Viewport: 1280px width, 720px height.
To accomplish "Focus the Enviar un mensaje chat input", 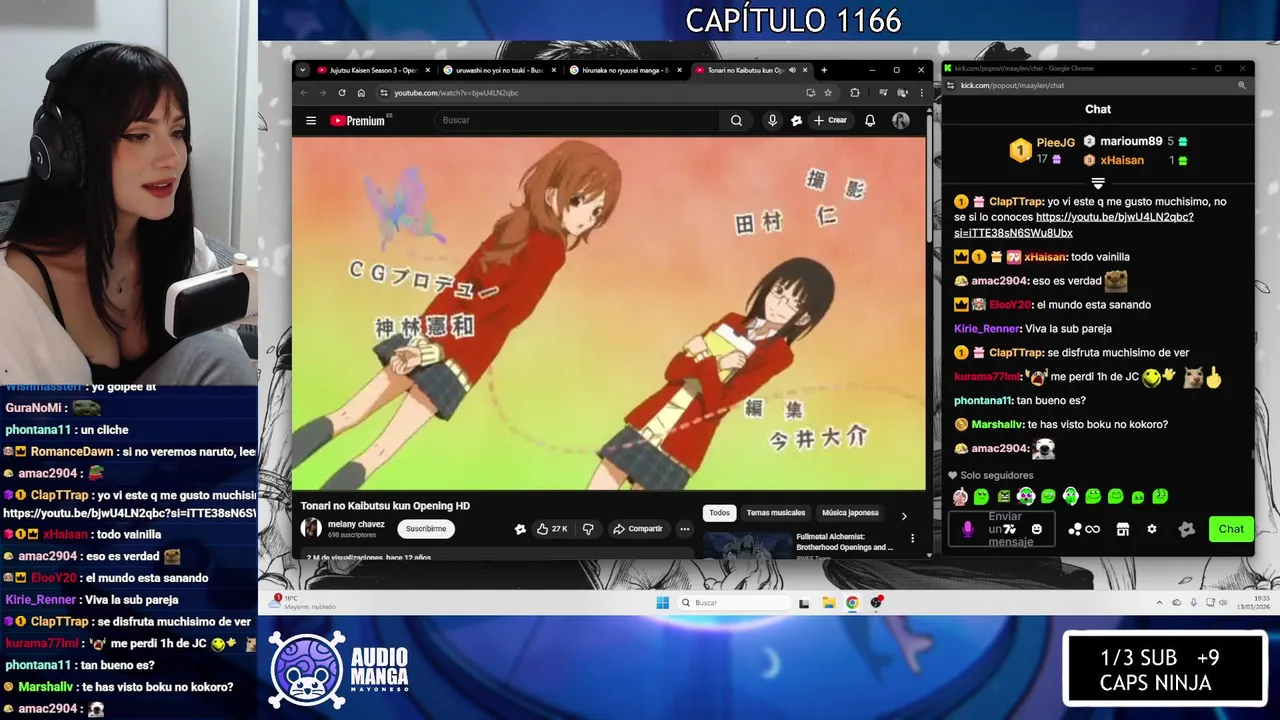I will coord(1004,529).
